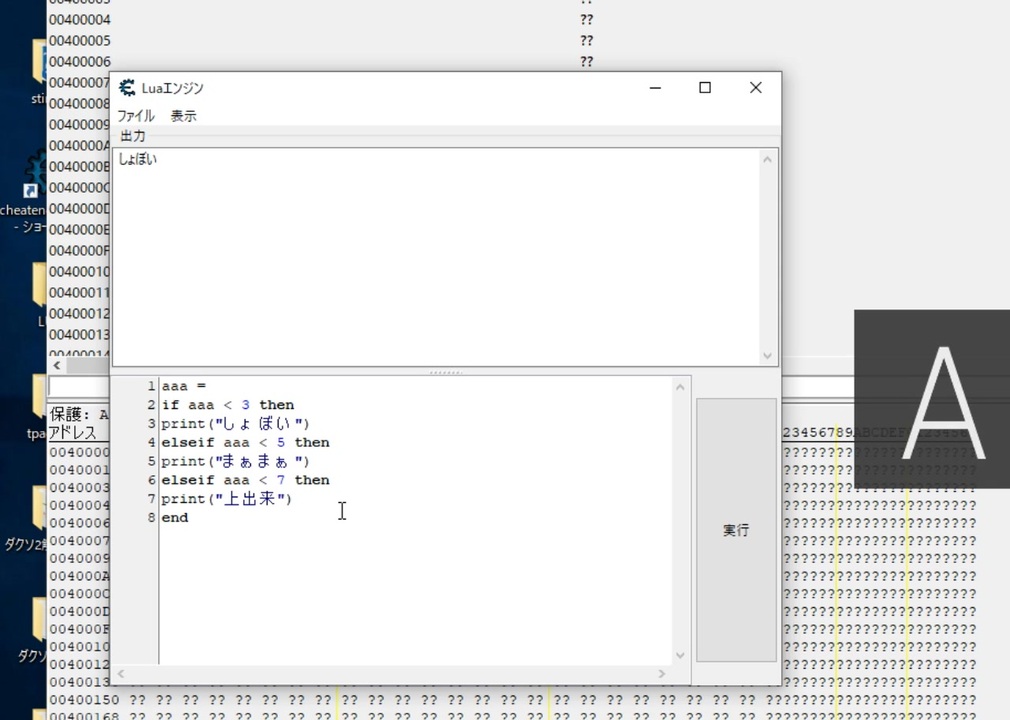
Task: Click the アドレス column header
Action: (x=72, y=432)
